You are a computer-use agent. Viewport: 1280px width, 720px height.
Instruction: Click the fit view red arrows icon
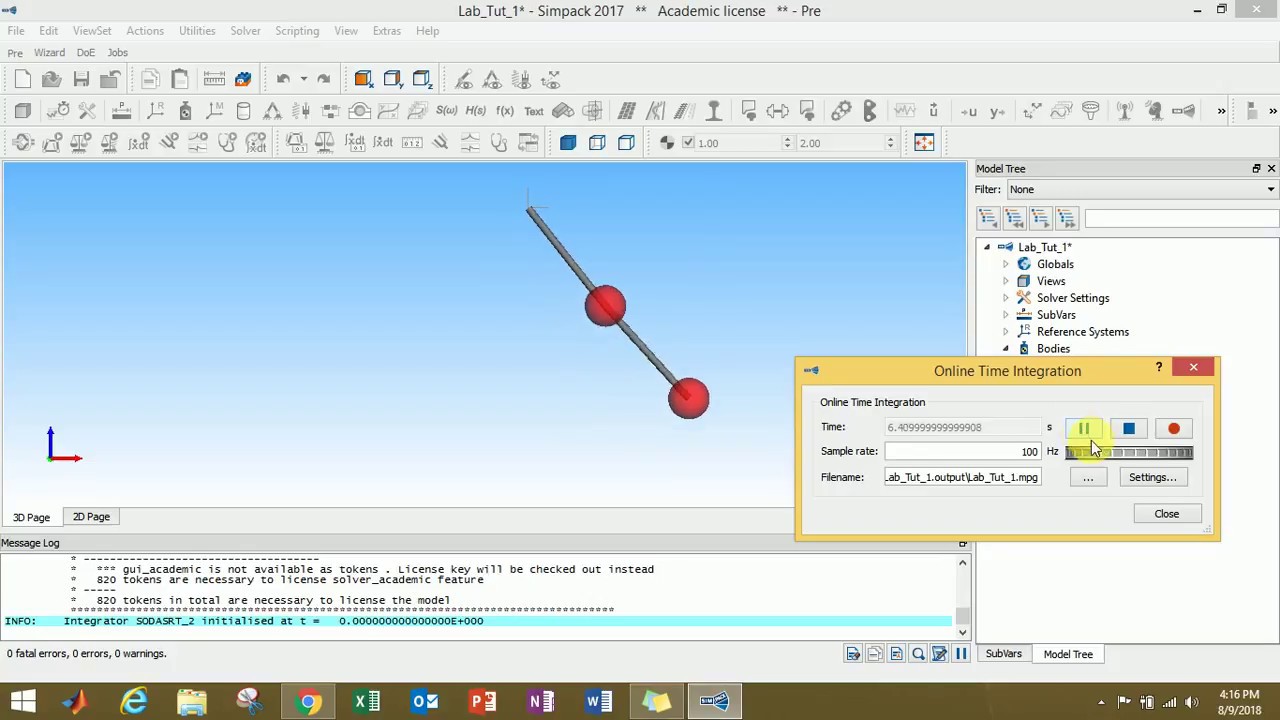pyautogui.click(x=924, y=143)
